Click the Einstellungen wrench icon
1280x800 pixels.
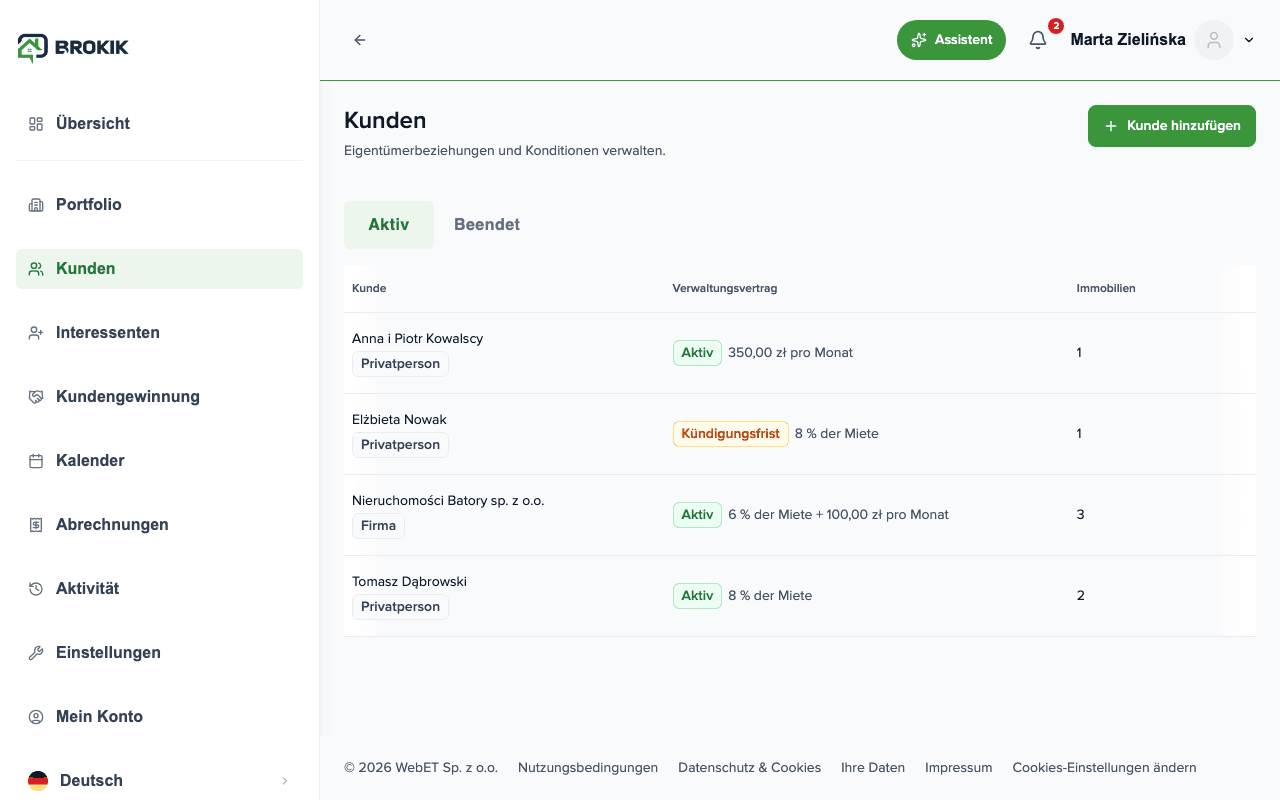36,653
